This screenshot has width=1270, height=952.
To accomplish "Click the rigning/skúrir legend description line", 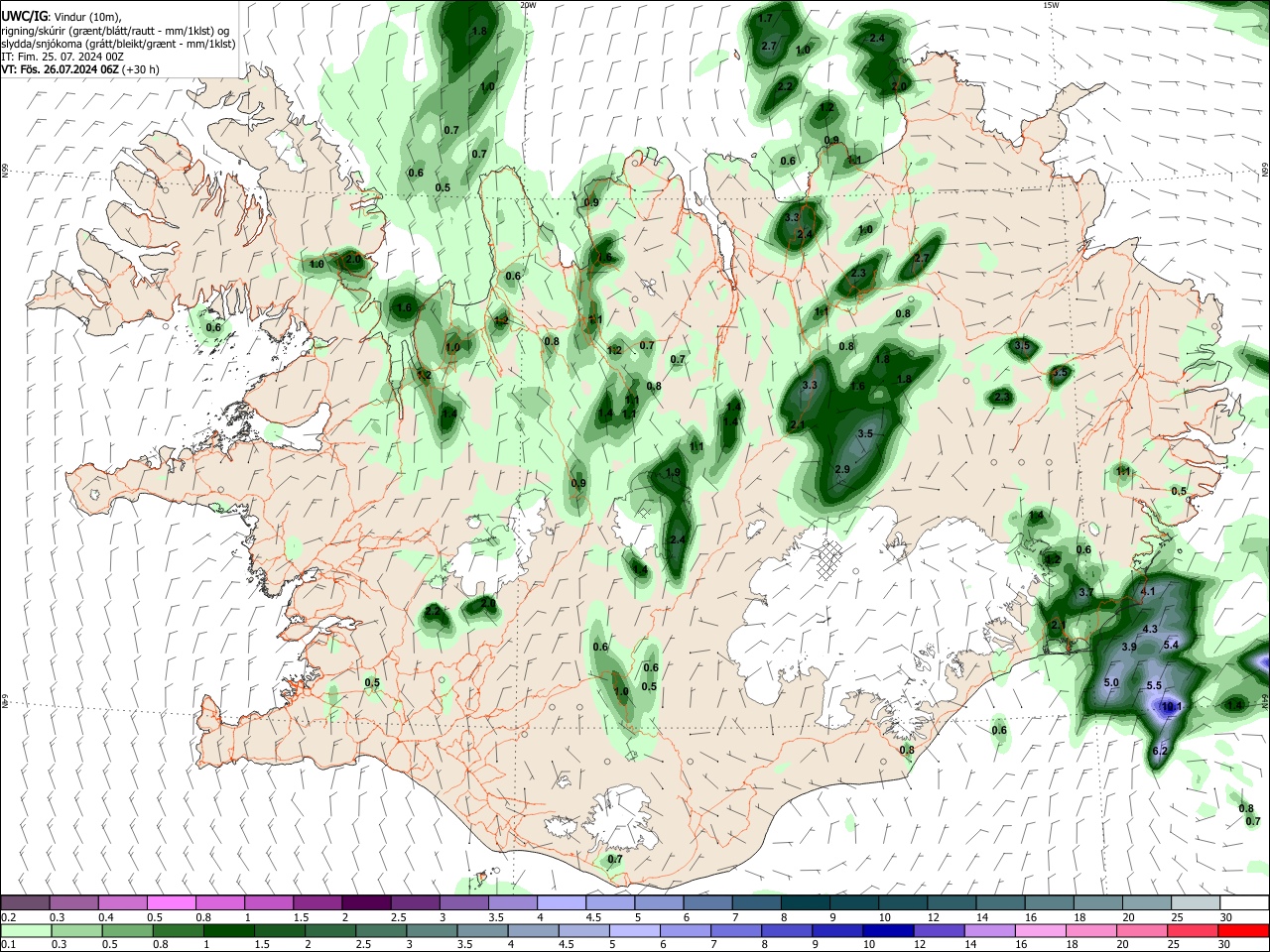I will pyautogui.click(x=115, y=30).
